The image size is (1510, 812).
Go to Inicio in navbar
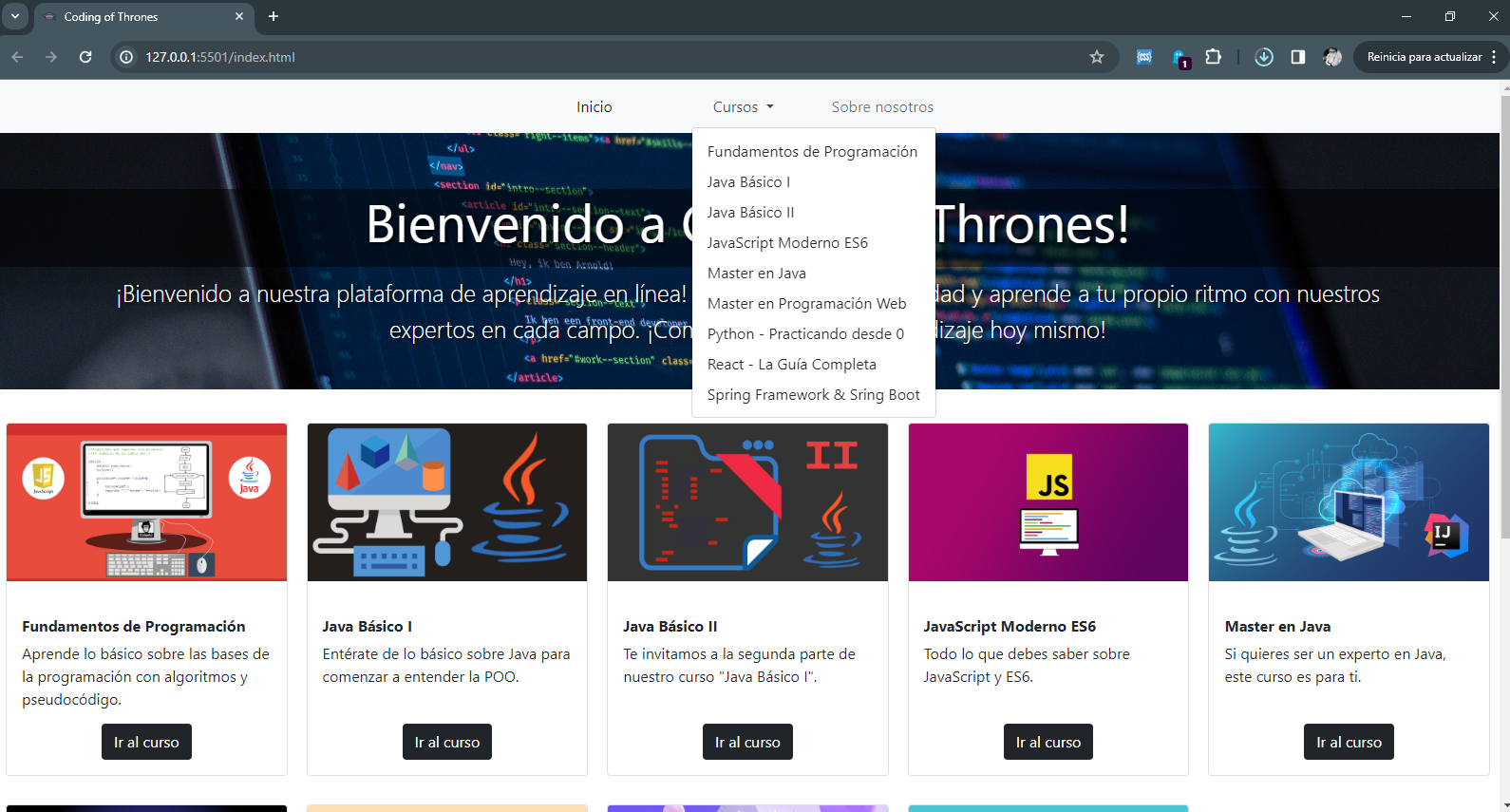point(595,107)
